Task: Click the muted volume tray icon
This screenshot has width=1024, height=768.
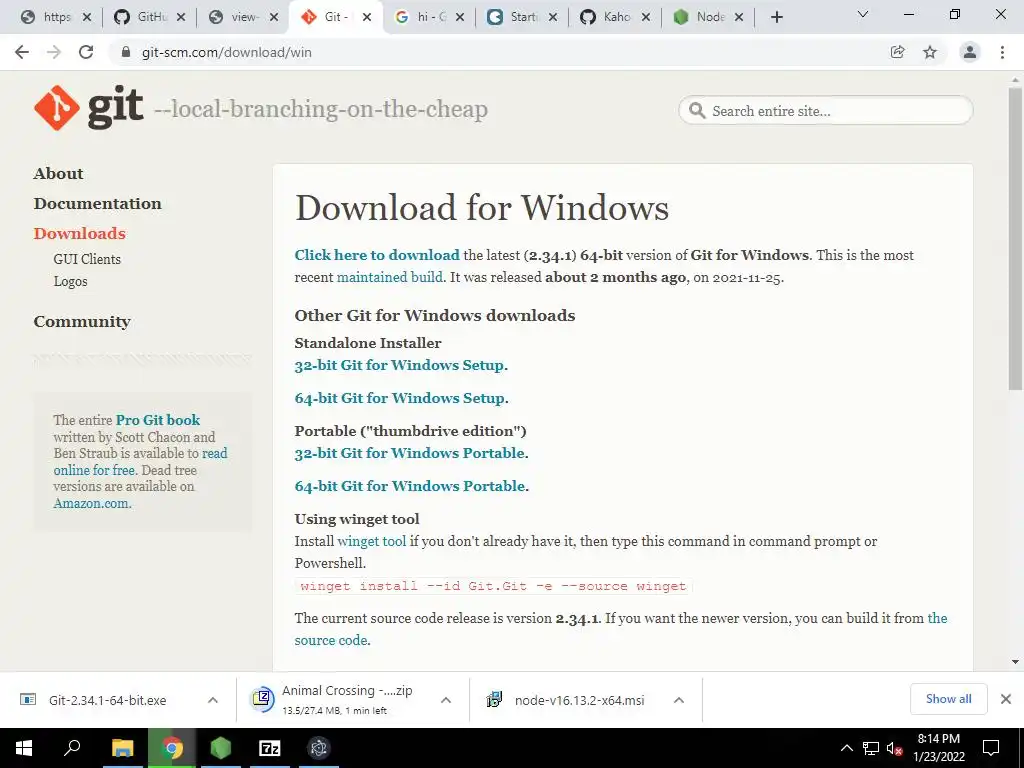Action: coord(895,748)
